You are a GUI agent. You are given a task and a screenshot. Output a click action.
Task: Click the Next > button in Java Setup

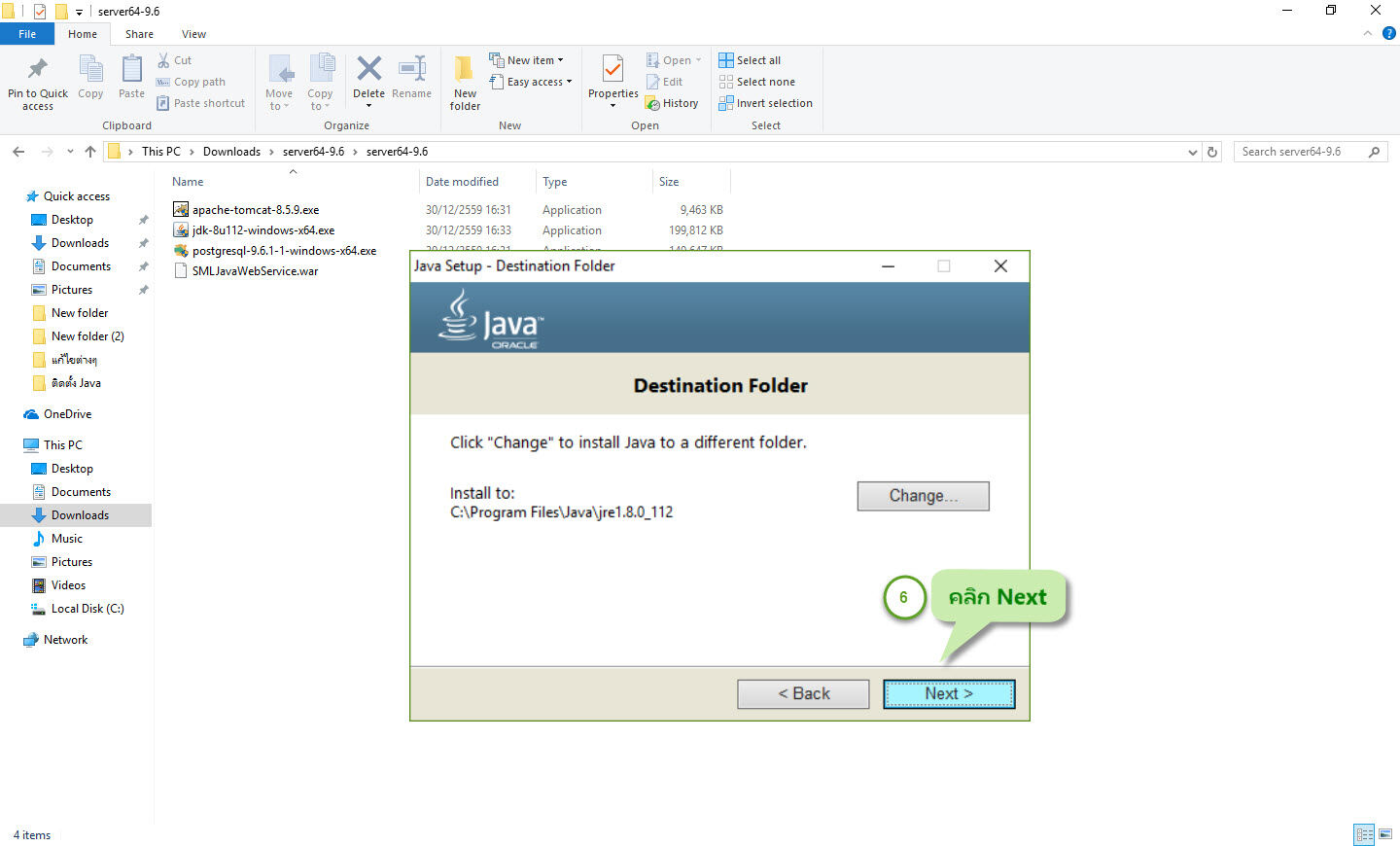(949, 693)
